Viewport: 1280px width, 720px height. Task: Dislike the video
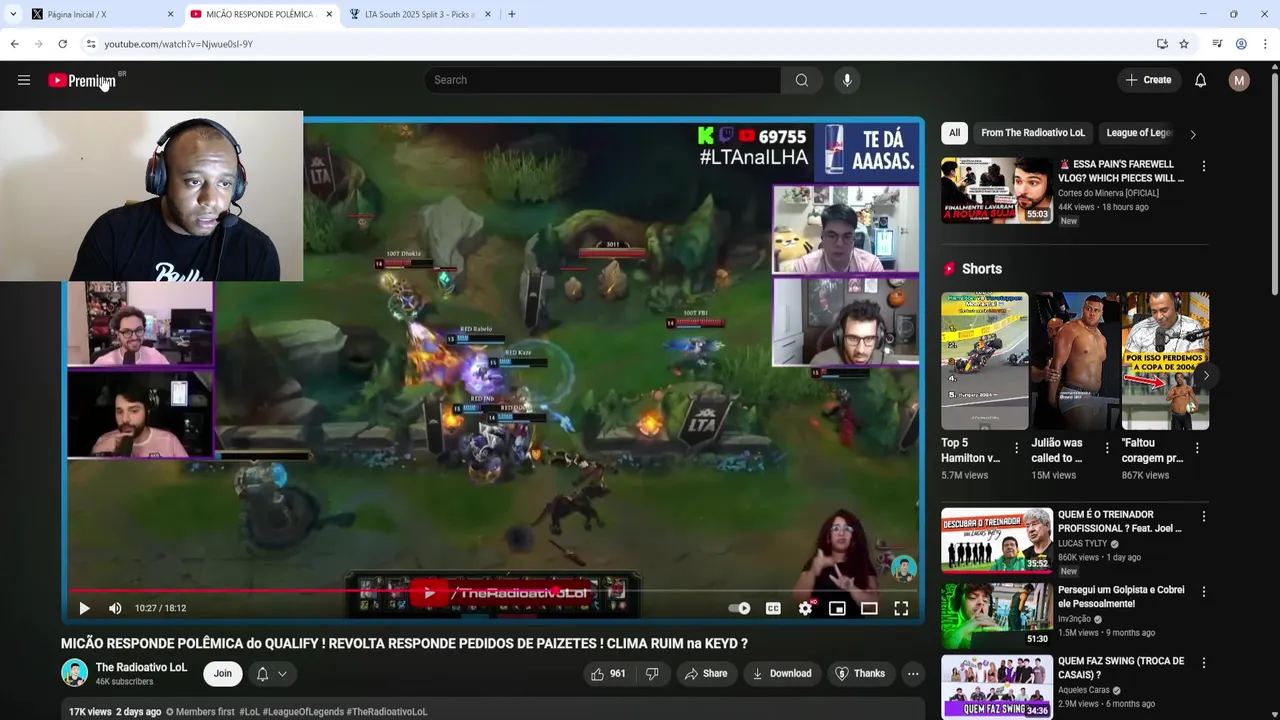tap(652, 674)
